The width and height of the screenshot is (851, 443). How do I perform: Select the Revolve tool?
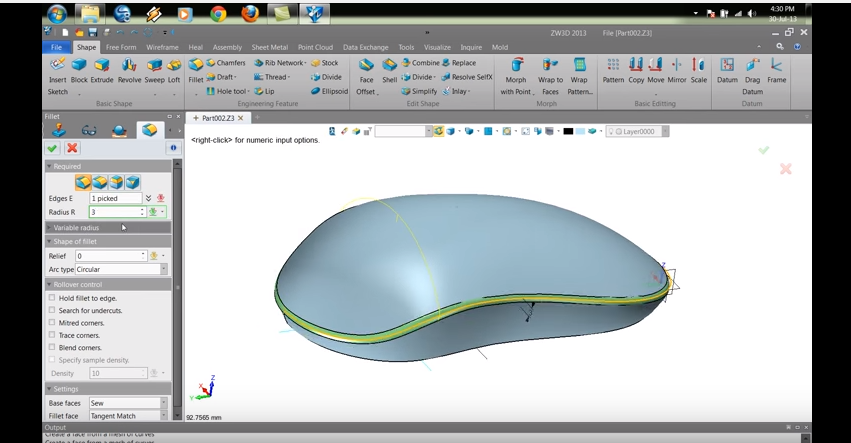[129, 71]
